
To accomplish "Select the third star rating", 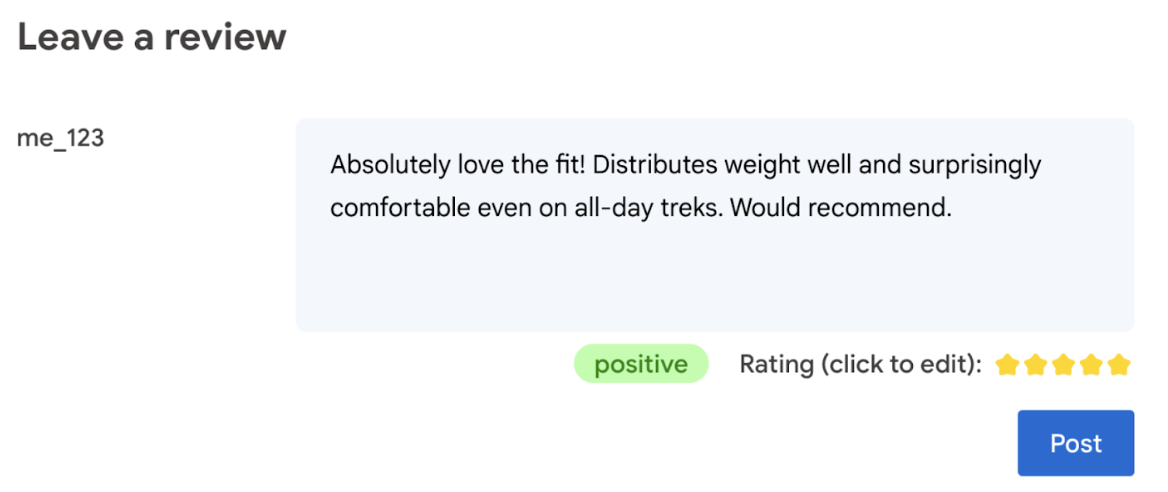I will [1063, 365].
